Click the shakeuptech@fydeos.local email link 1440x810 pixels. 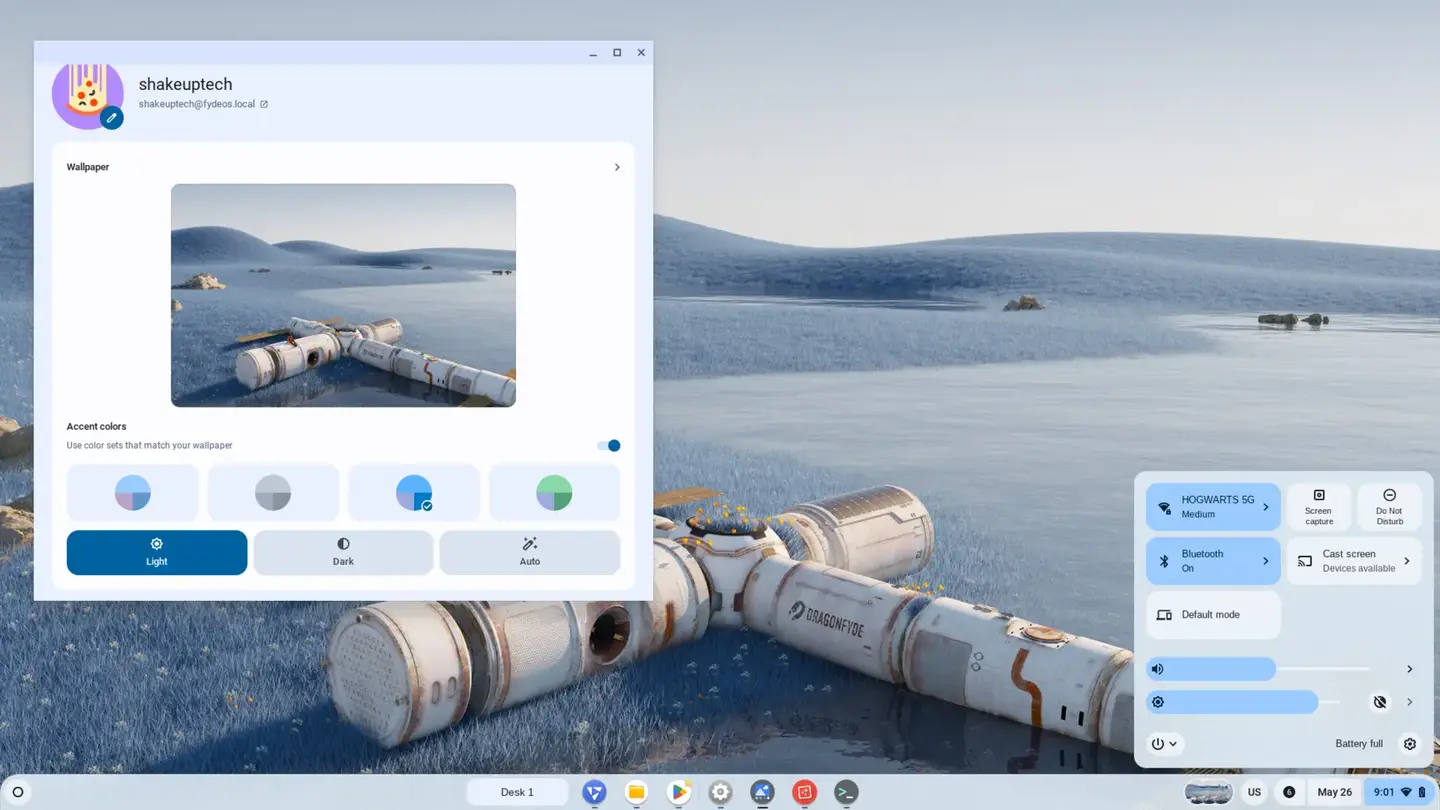pos(198,103)
